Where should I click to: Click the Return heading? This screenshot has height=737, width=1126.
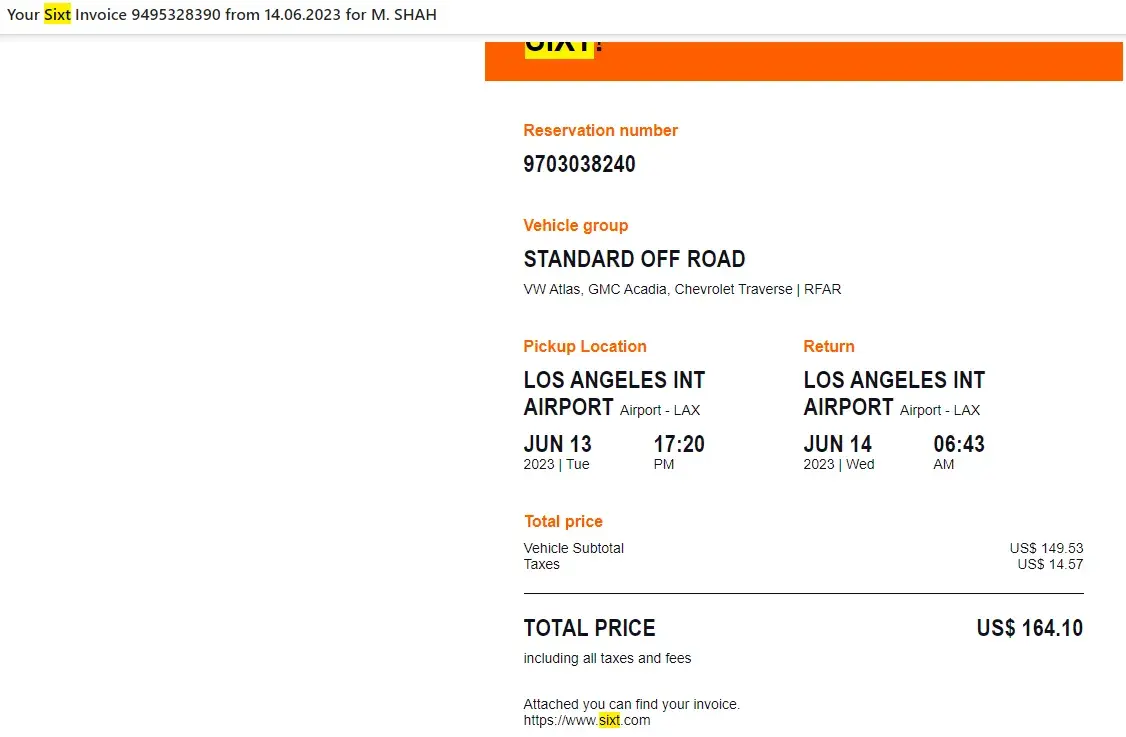tap(828, 346)
